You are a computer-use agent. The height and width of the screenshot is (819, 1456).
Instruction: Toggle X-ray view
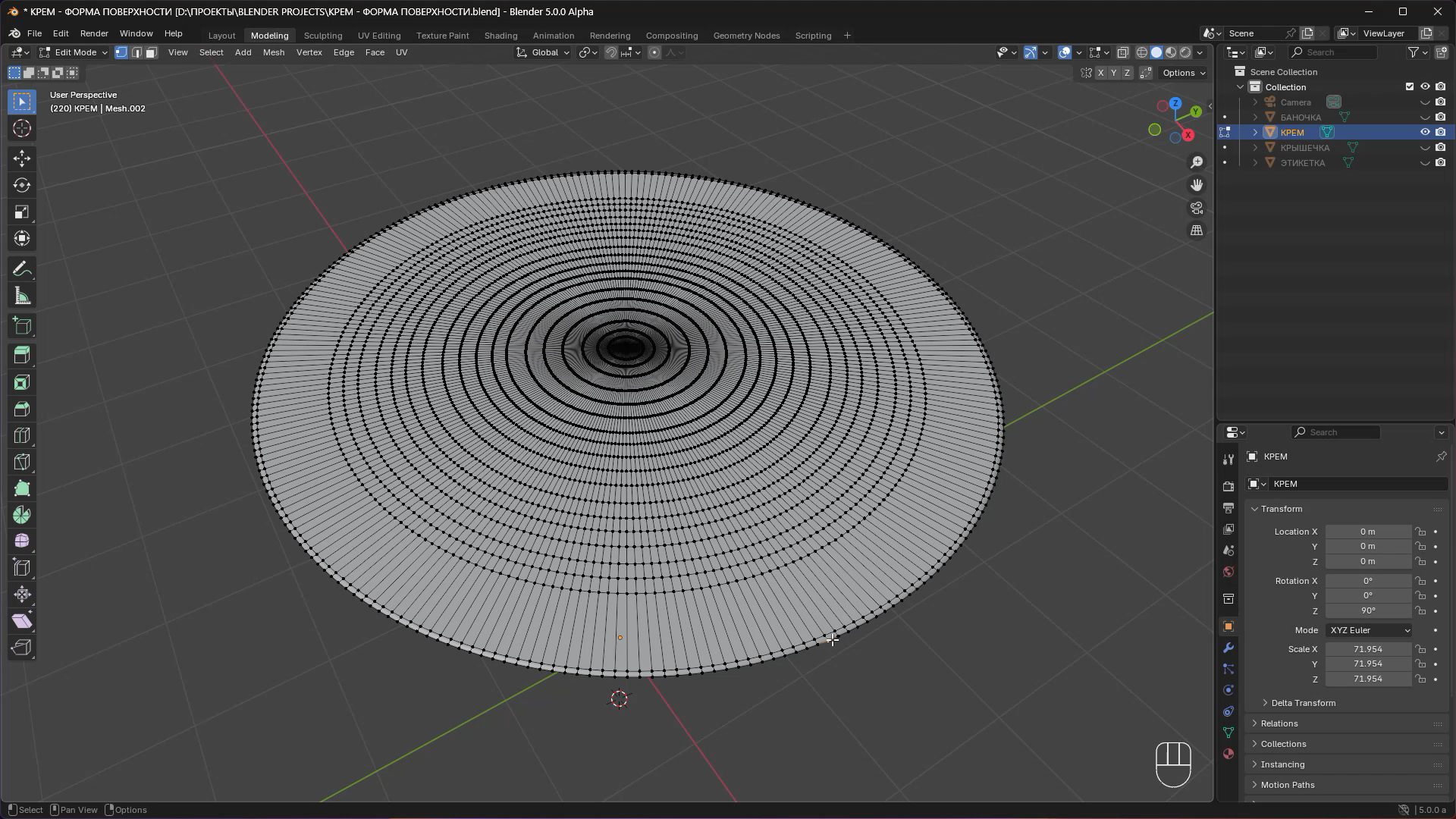tap(1123, 52)
